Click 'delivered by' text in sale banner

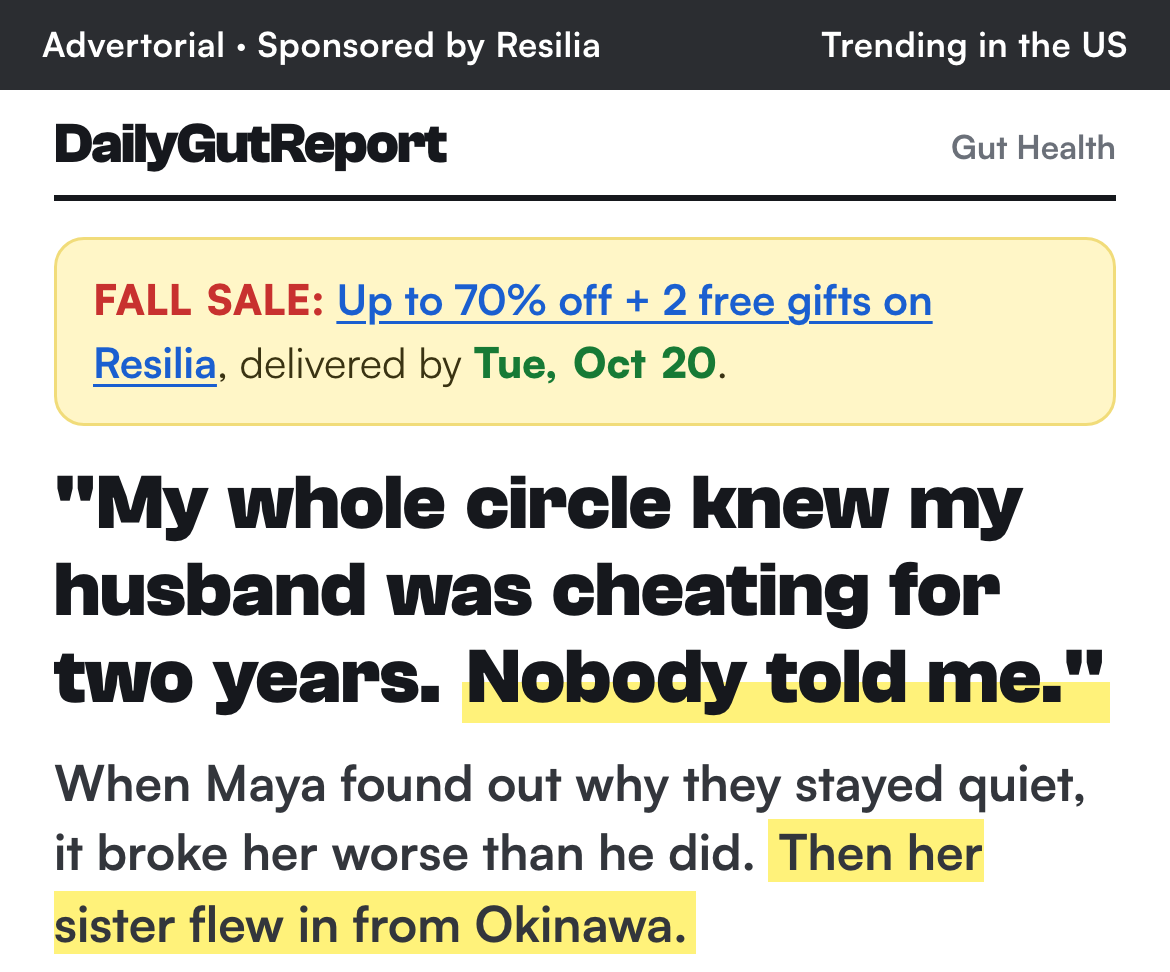tap(350, 365)
